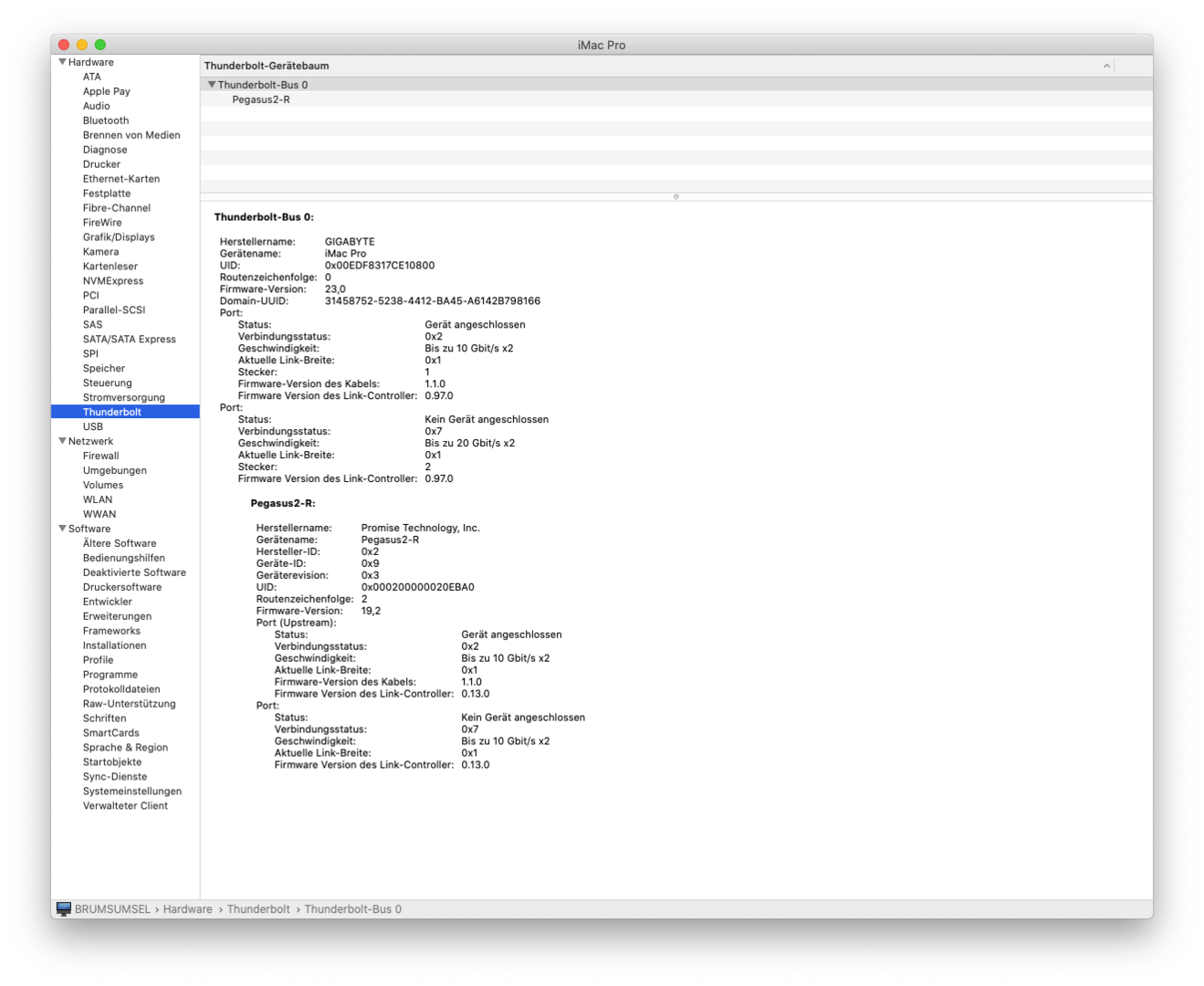The height and width of the screenshot is (986, 1204).
Task: Click the computer icon in path bar
Action: 64,909
